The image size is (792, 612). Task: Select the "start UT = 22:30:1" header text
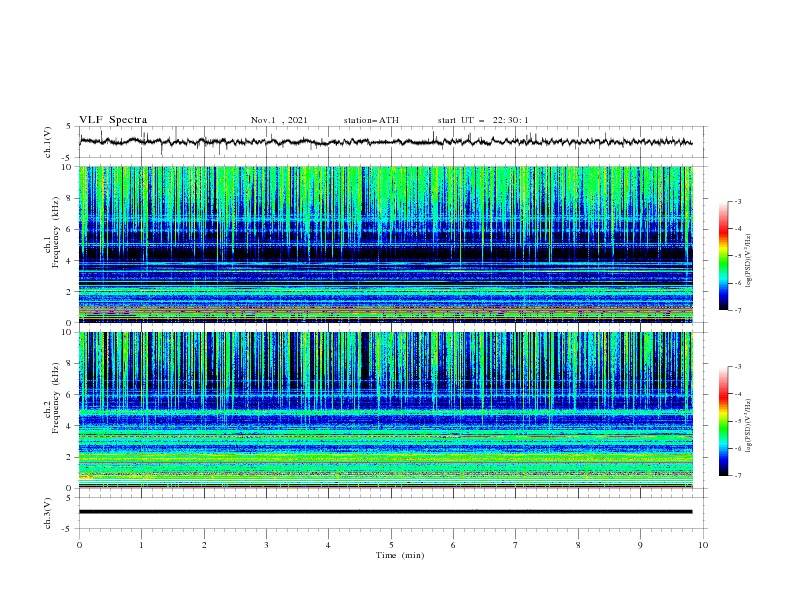pyautogui.click(x=483, y=120)
